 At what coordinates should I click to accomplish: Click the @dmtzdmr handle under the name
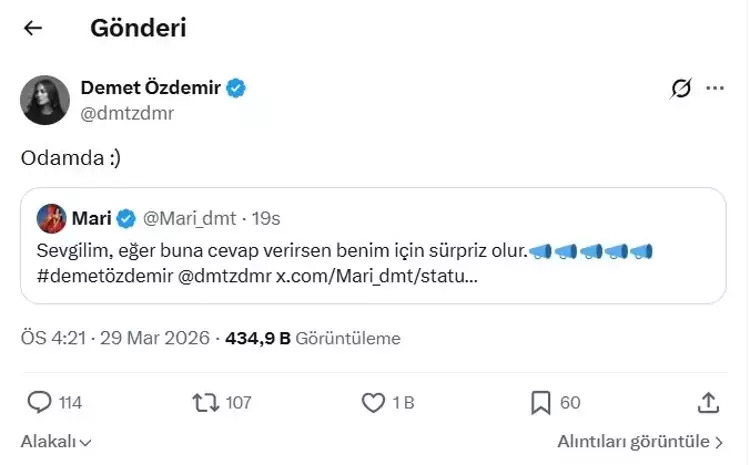tap(127, 113)
